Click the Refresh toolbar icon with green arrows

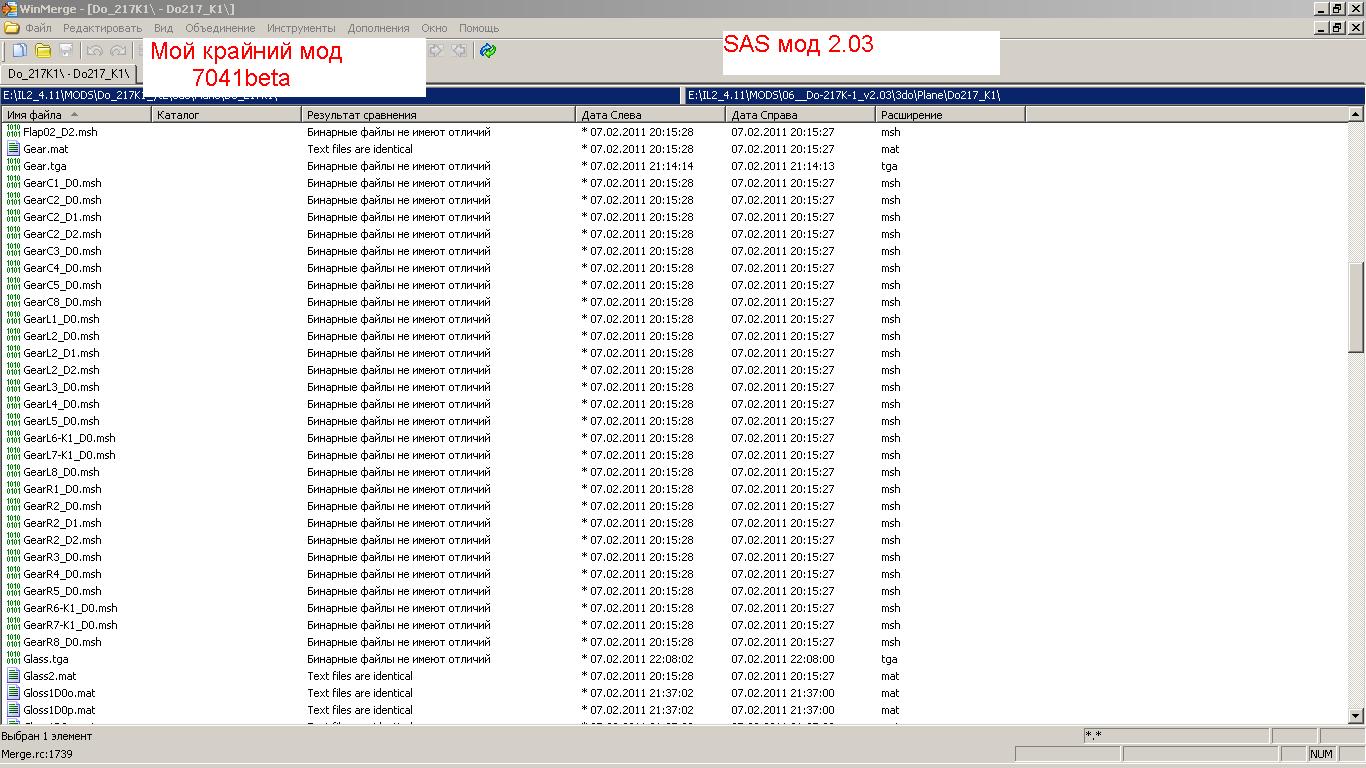click(x=488, y=51)
